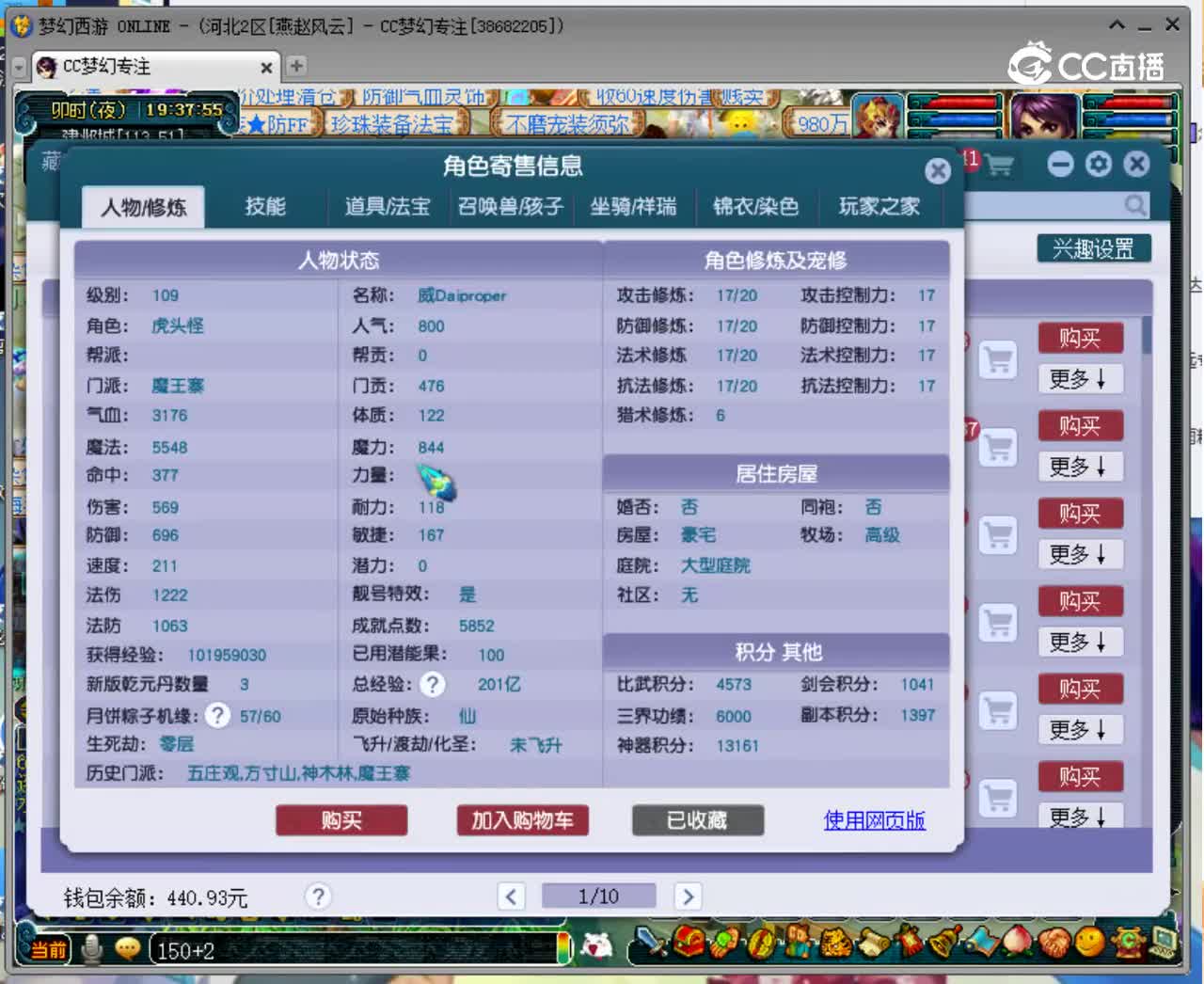Close the CC梦幻专注 tab
1204x984 pixels.
coord(266,68)
